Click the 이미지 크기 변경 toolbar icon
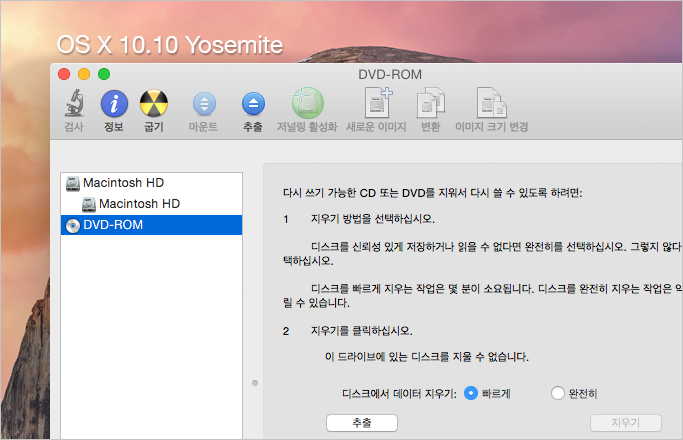 point(491,103)
